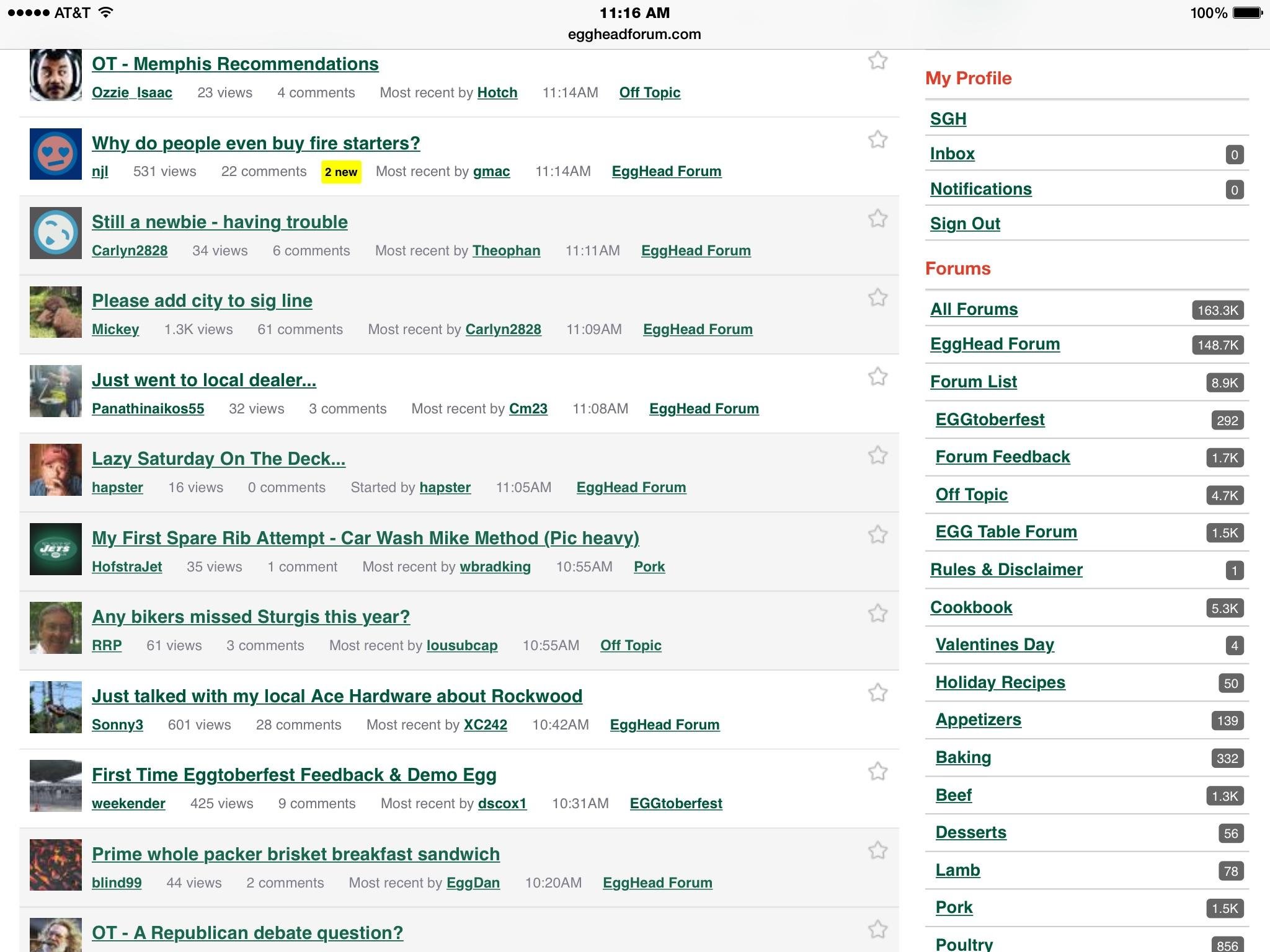Click the Pork category tag on HofstraJet's thread

click(649, 566)
